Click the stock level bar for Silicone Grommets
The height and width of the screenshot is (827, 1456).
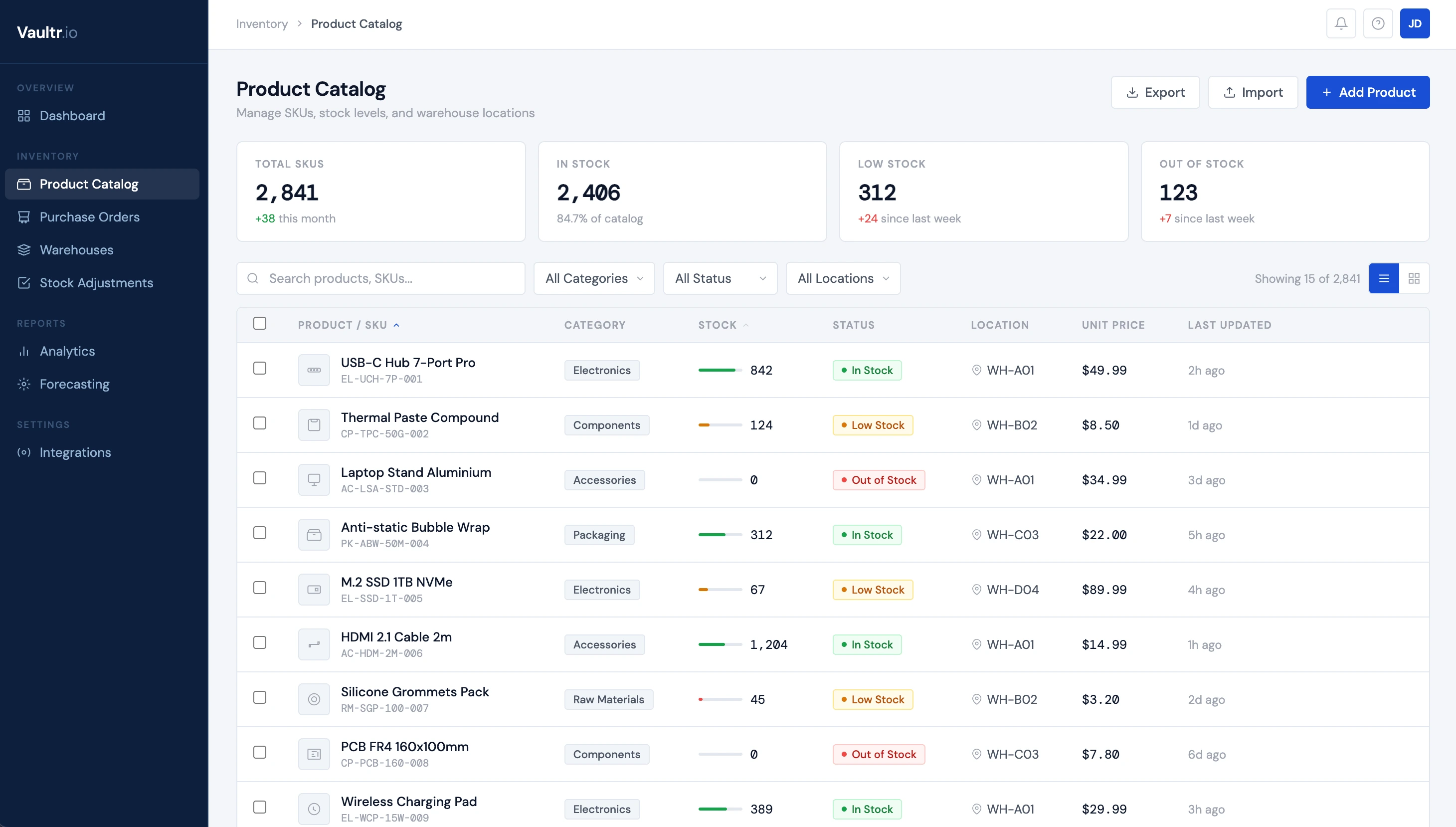(x=720, y=699)
